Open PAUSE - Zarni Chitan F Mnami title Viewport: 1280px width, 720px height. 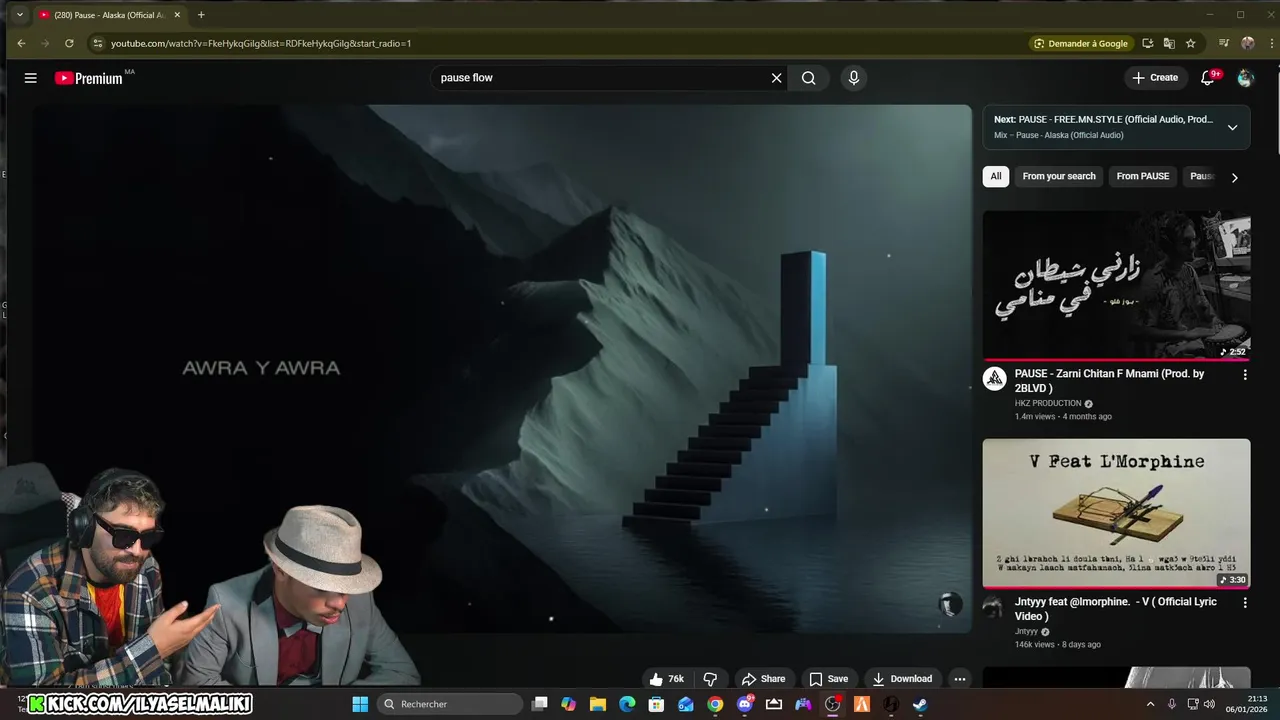point(1109,380)
